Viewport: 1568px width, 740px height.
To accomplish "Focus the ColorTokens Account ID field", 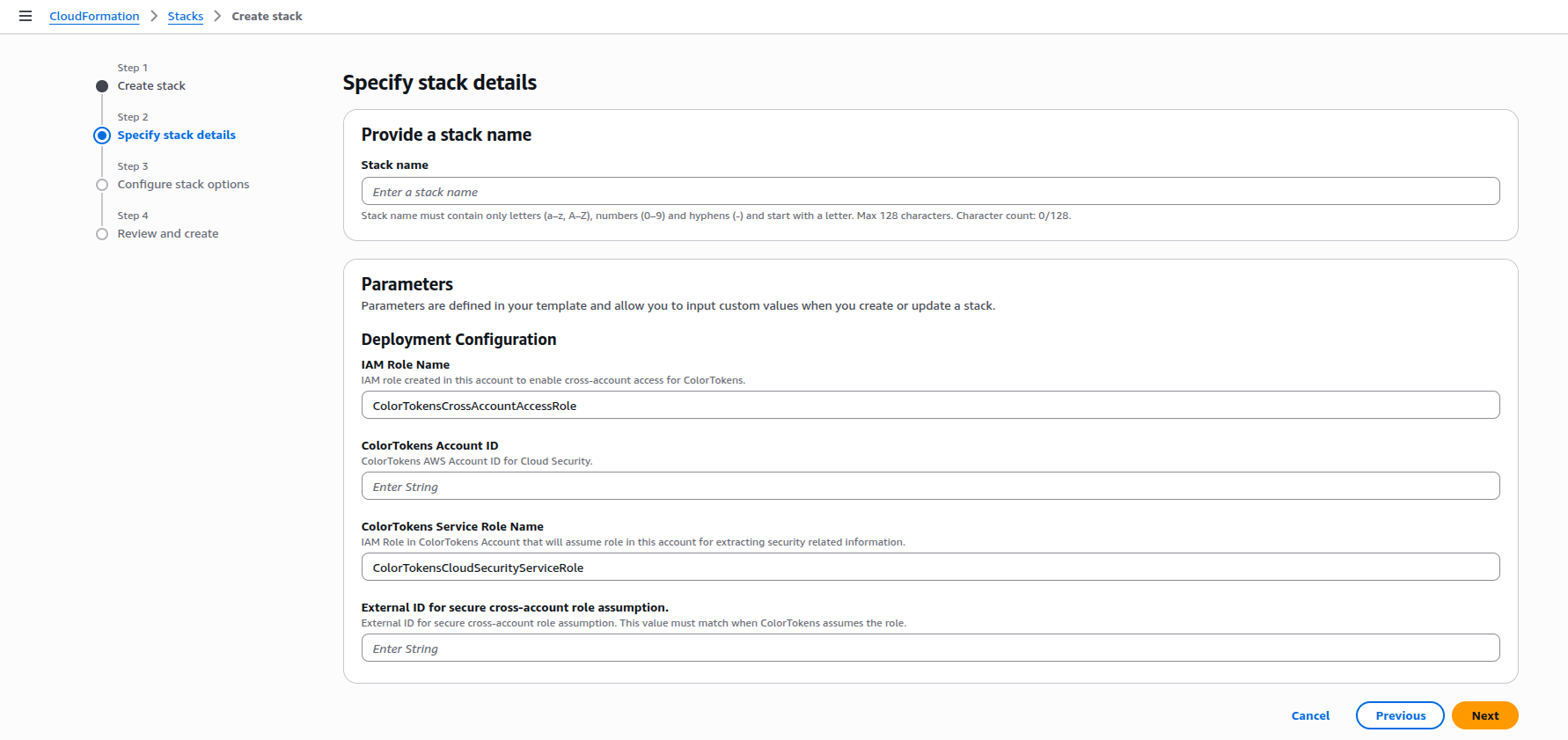I will [x=930, y=486].
